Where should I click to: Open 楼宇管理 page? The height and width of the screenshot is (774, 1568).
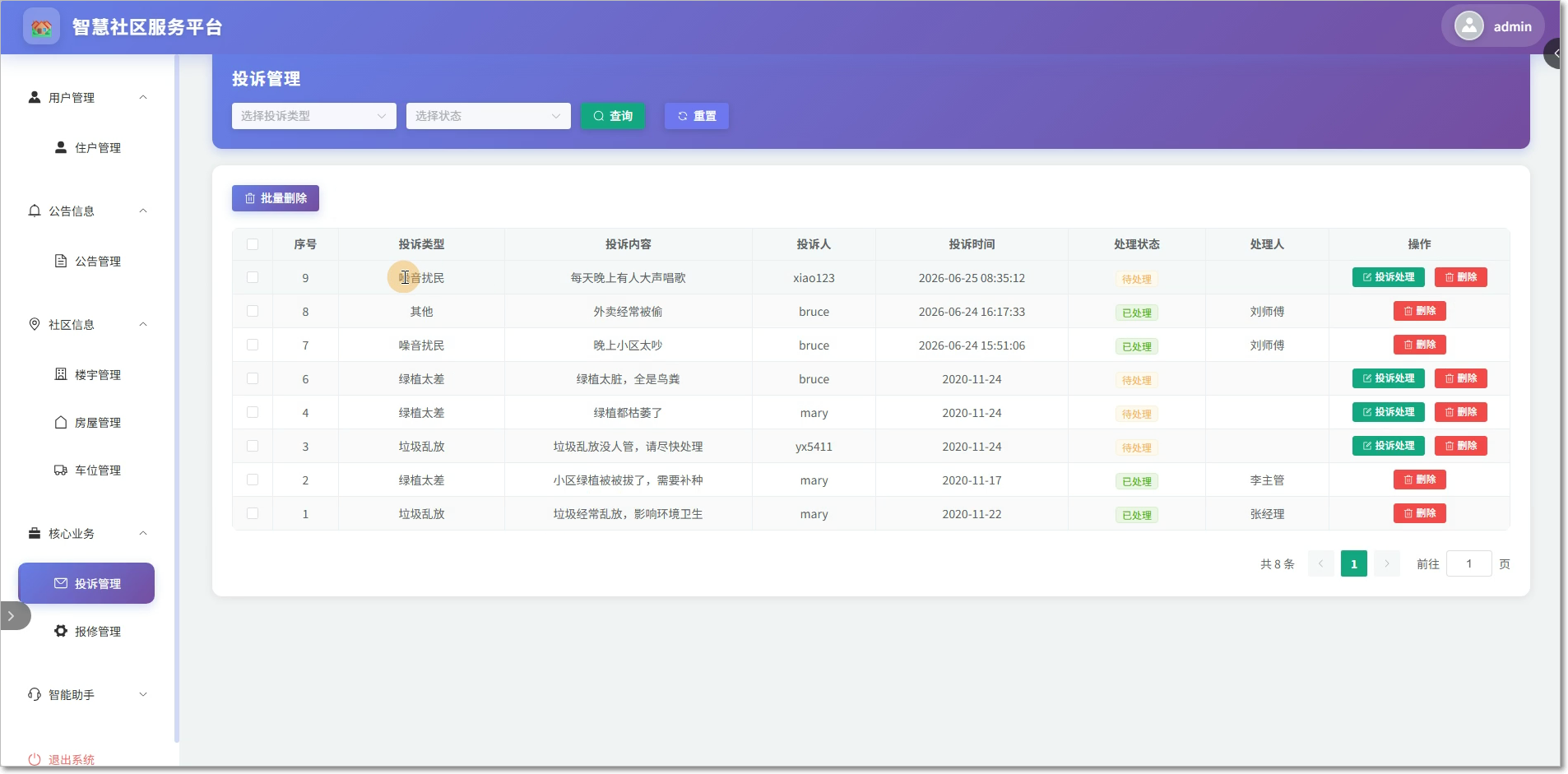(86, 374)
